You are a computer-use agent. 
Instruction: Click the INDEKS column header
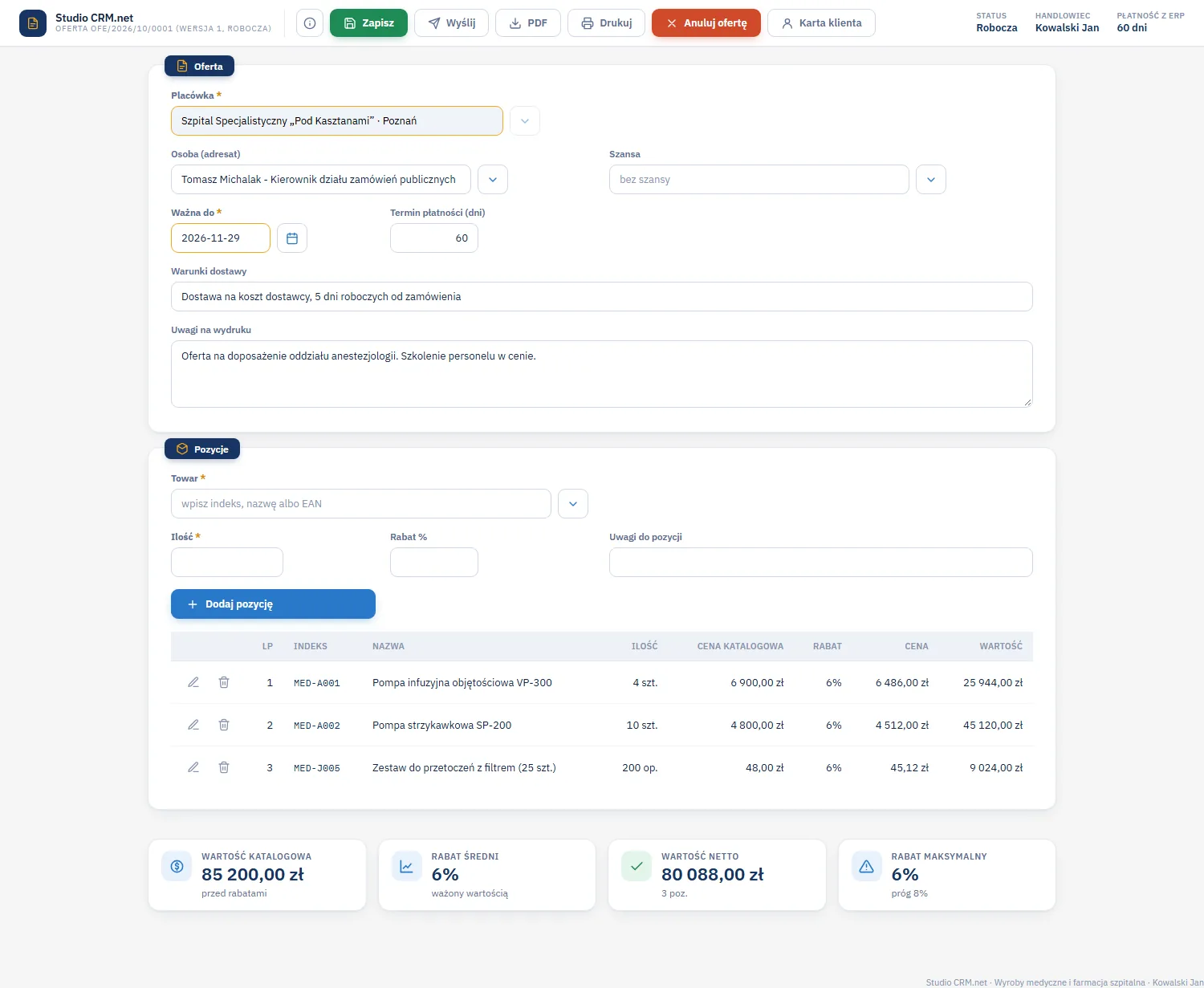[x=311, y=646]
